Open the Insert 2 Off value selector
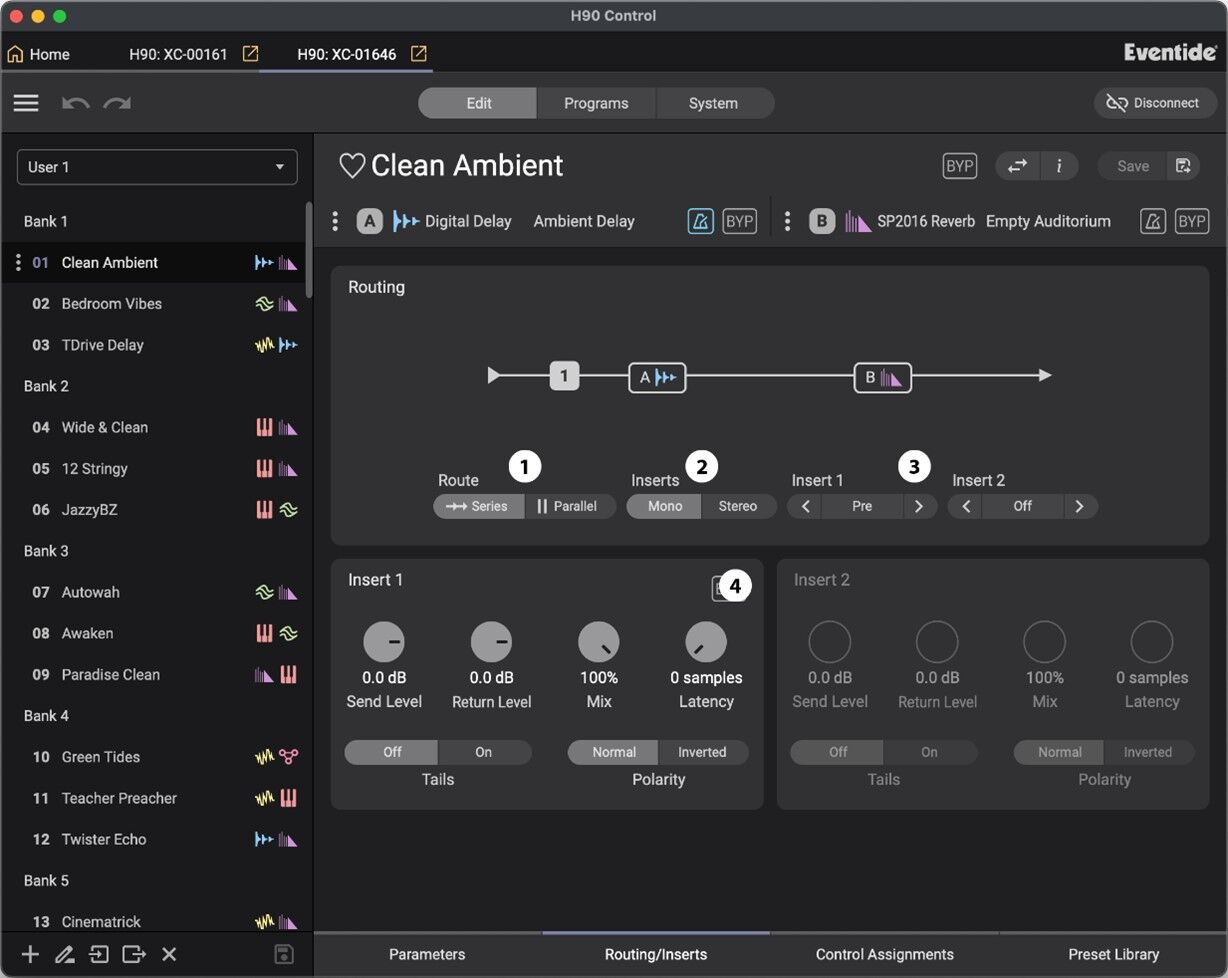This screenshot has width=1228, height=978. [x=1022, y=506]
